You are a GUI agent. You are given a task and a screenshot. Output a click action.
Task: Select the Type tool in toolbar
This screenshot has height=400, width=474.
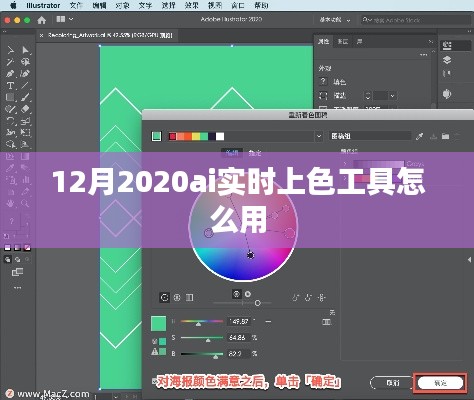point(10,86)
